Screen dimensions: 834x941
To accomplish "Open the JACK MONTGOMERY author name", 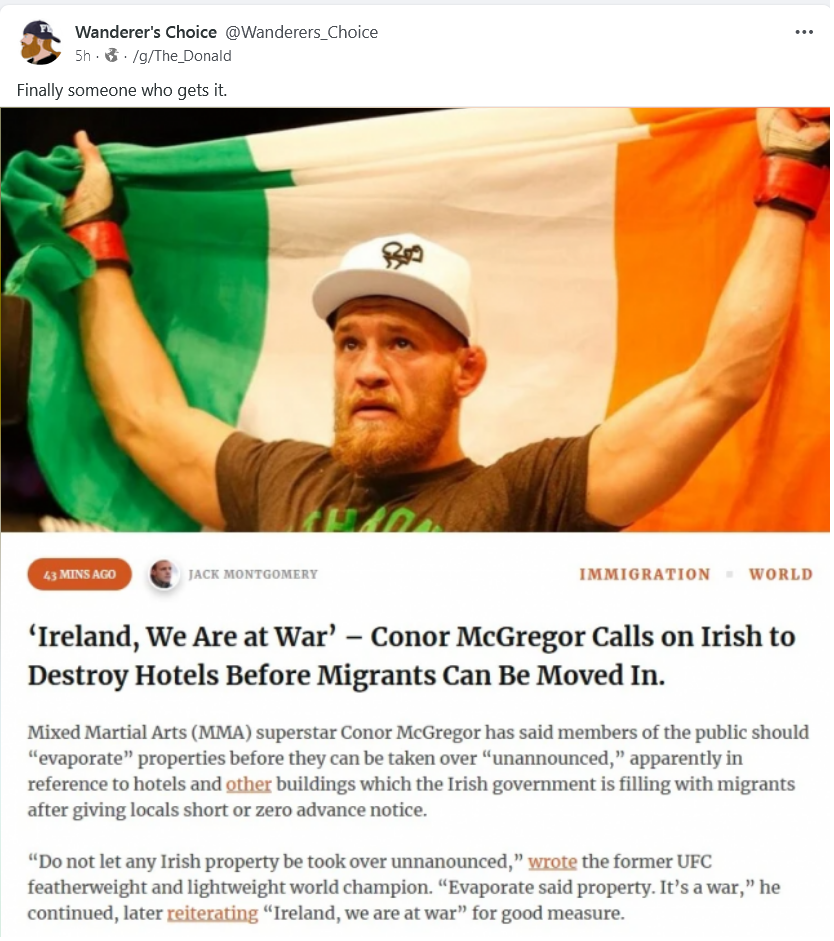I will (x=253, y=574).
